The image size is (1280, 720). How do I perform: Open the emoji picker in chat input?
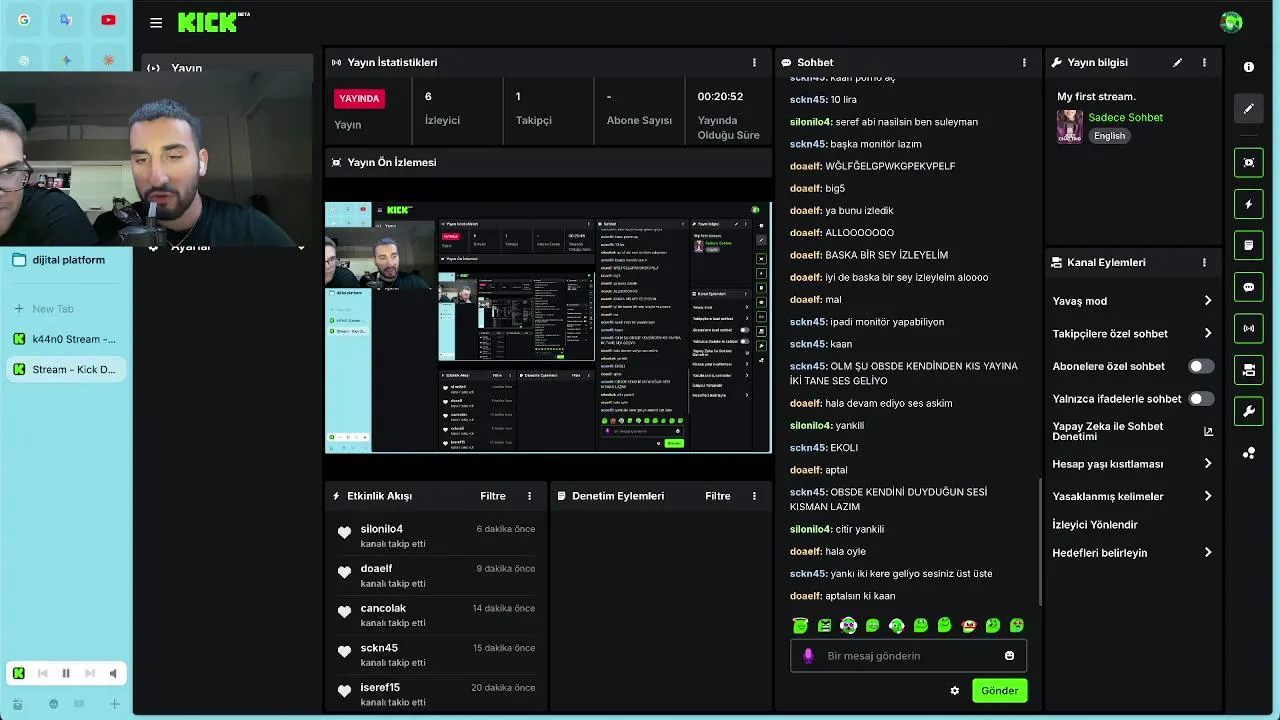1009,656
